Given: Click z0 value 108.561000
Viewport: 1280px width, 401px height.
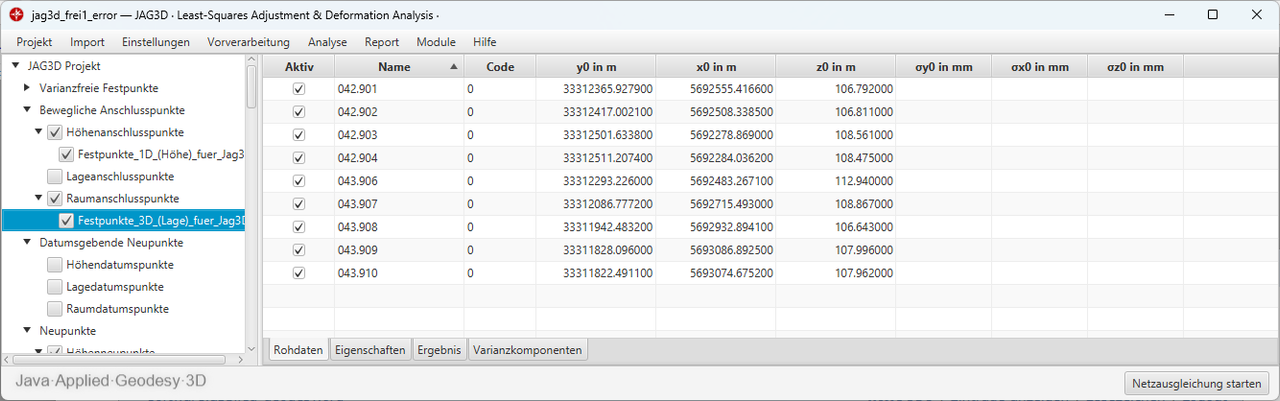Looking at the screenshot, I should coord(862,135).
